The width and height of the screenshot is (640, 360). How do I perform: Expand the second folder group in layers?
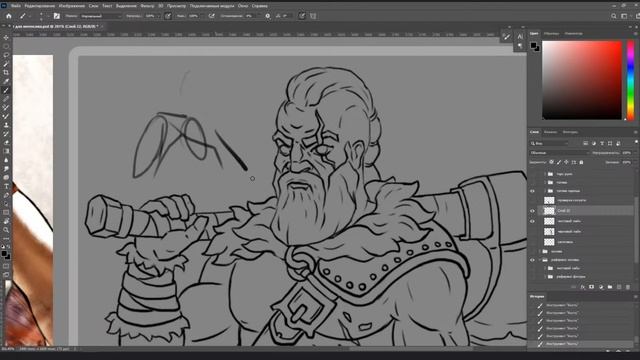pyautogui.click(x=545, y=182)
